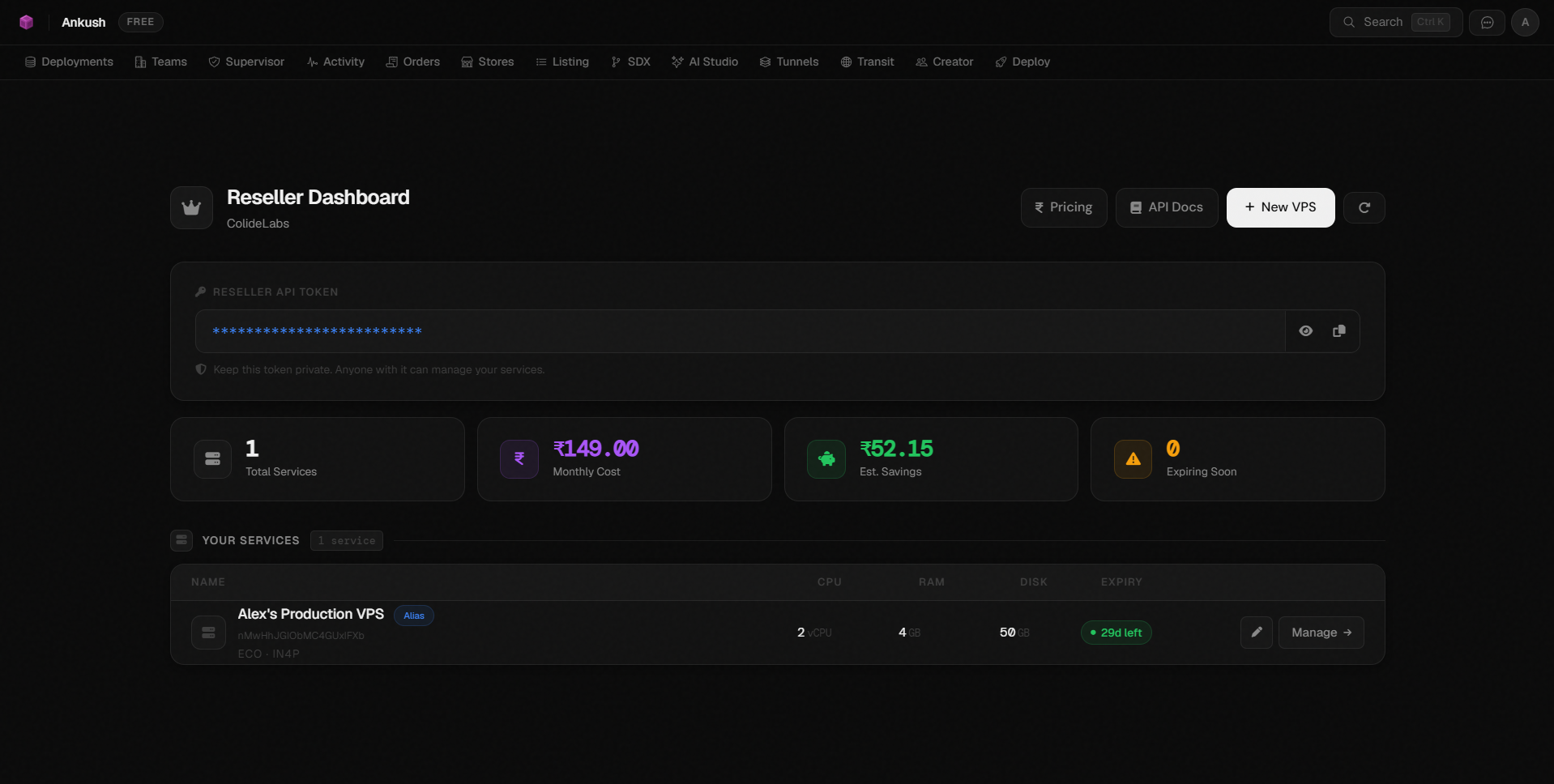The width and height of the screenshot is (1554, 784).
Task: Click the Search box in the header
Action: (x=1395, y=22)
